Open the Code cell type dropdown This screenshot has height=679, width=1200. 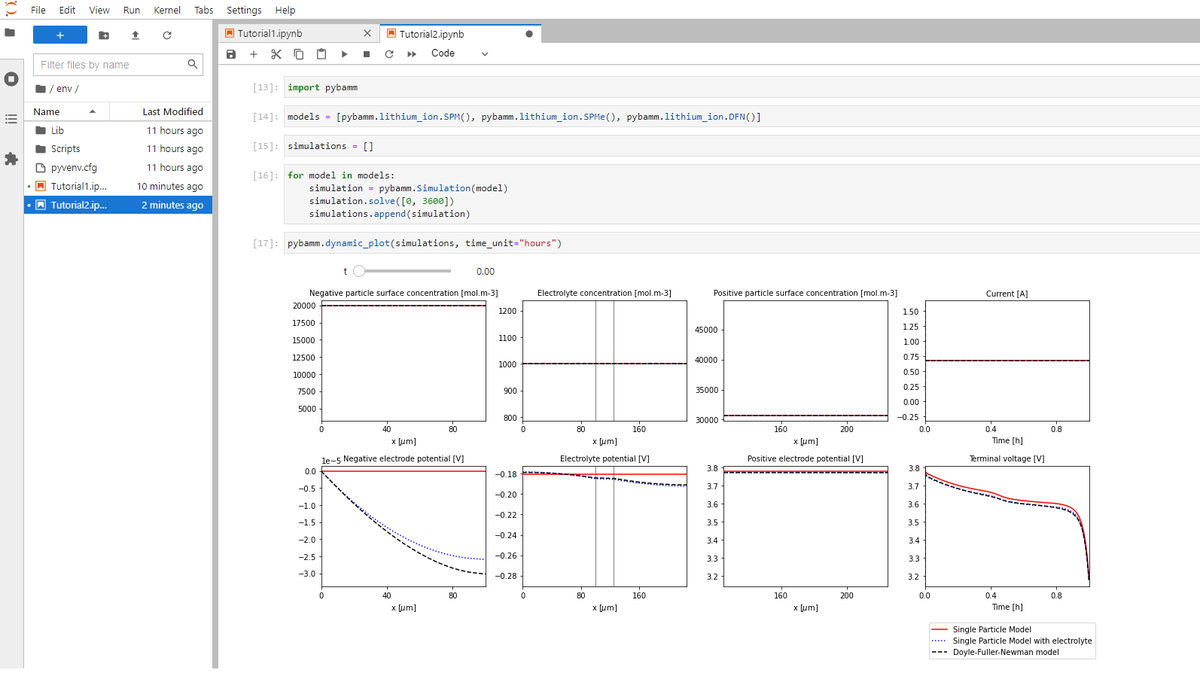pos(459,54)
